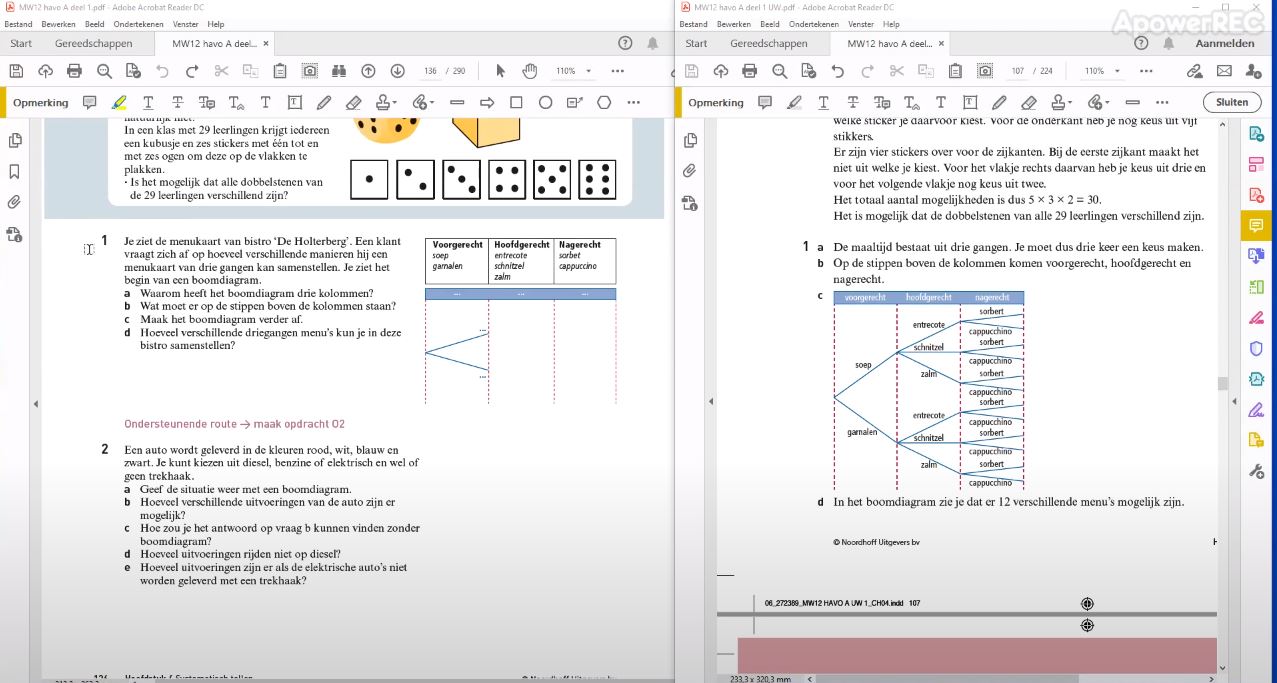This screenshot has width=1277, height=683.
Task: Click the right window's vertical scrollbar thumb
Action: tap(1222, 383)
